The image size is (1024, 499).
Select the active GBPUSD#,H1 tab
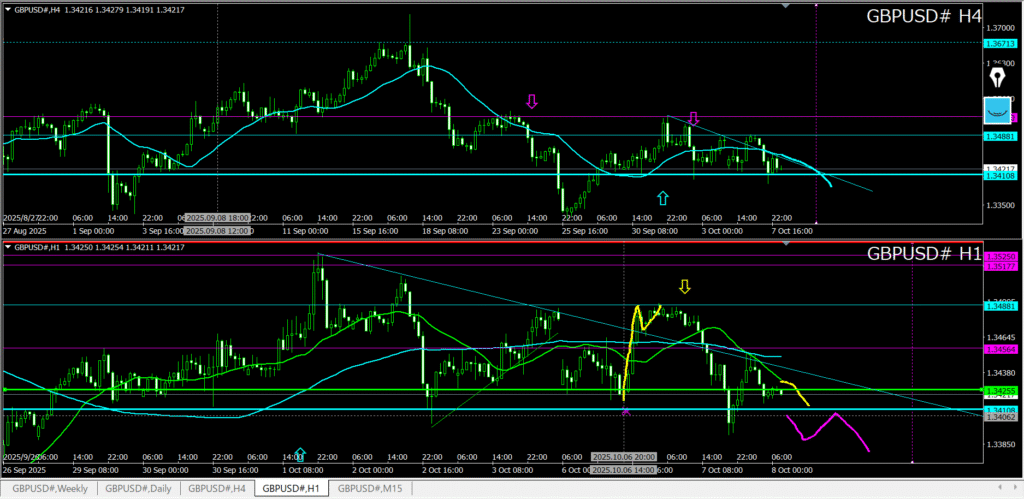point(291,489)
